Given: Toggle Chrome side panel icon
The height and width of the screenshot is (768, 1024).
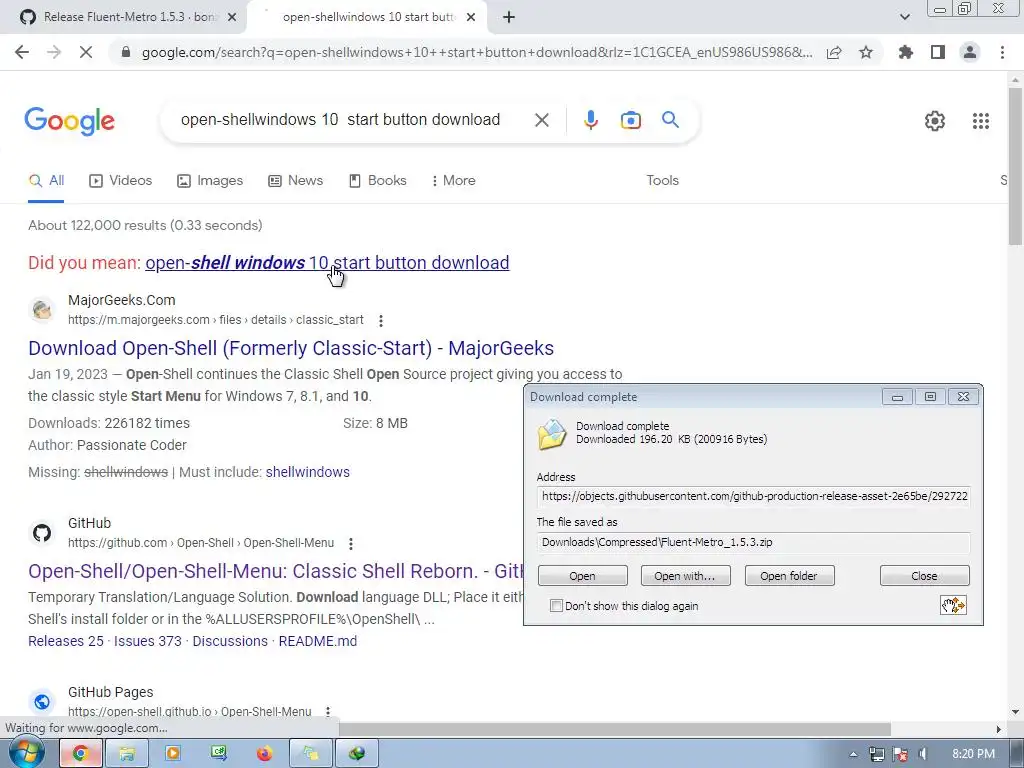Looking at the screenshot, I should (x=938, y=52).
